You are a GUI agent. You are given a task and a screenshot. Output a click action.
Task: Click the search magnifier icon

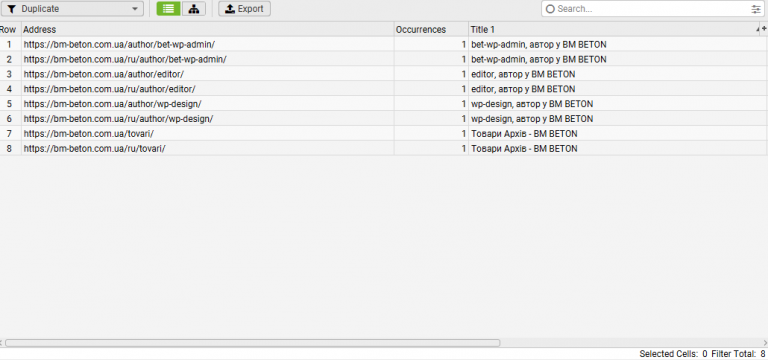[550, 9]
